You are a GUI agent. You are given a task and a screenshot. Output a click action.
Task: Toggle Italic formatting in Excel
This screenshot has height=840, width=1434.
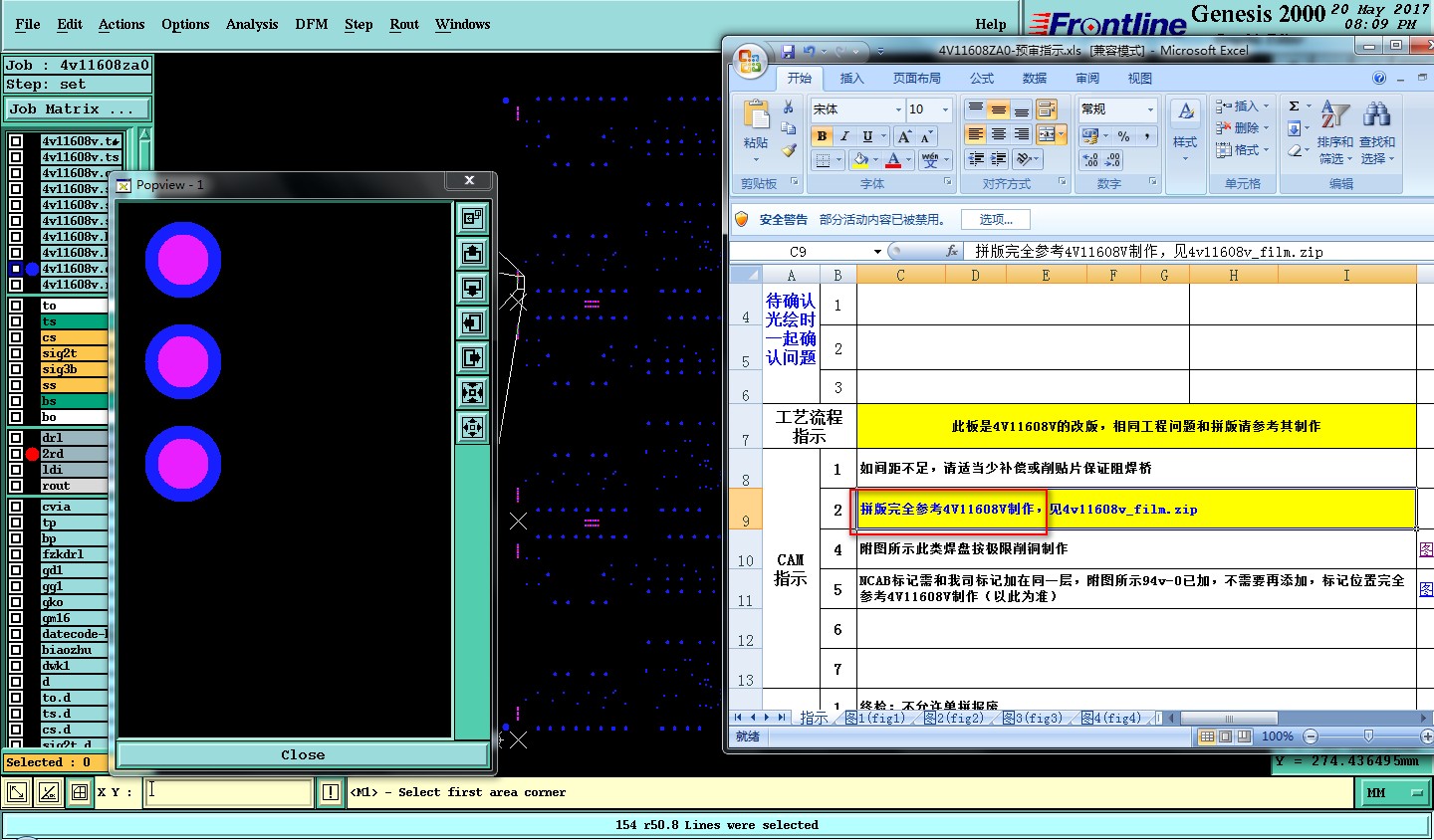click(844, 136)
